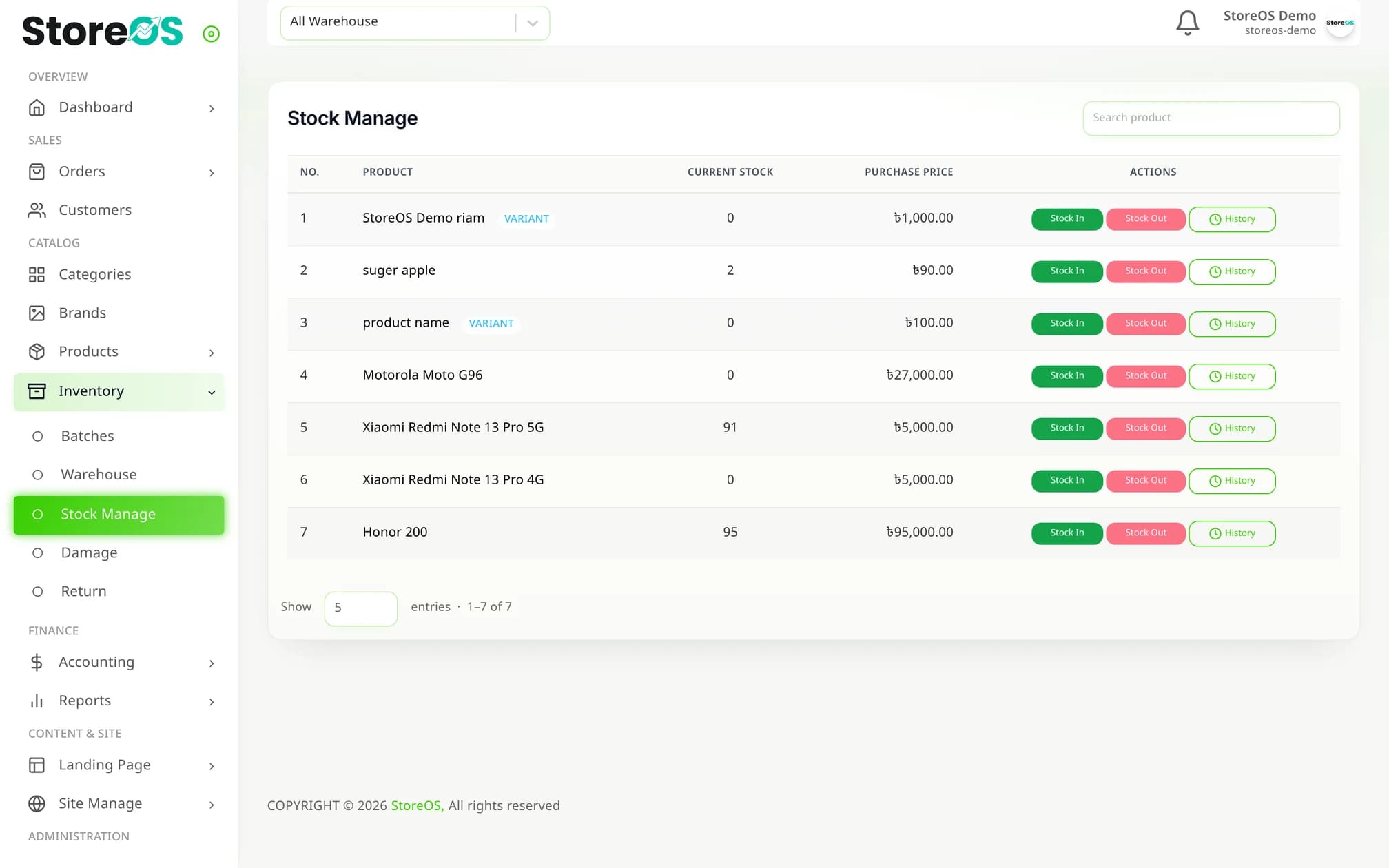Expand the Dashboard menu chevron
Screen dimensions: 1389x868
(x=212, y=109)
